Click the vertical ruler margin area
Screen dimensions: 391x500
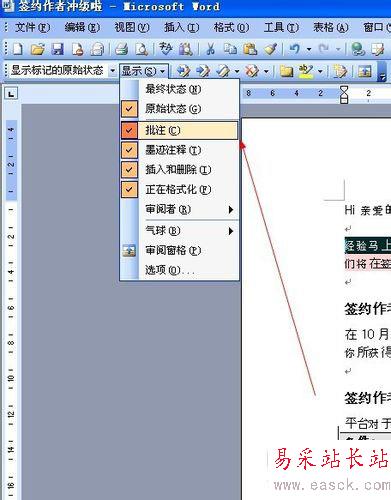click(x=11, y=160)
